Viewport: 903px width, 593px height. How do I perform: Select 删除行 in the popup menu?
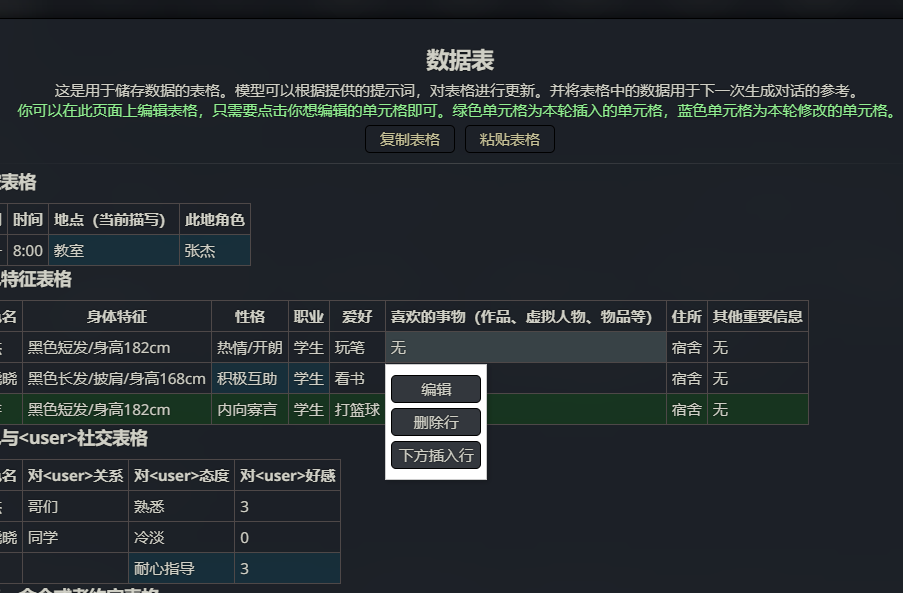click(436, 422)
